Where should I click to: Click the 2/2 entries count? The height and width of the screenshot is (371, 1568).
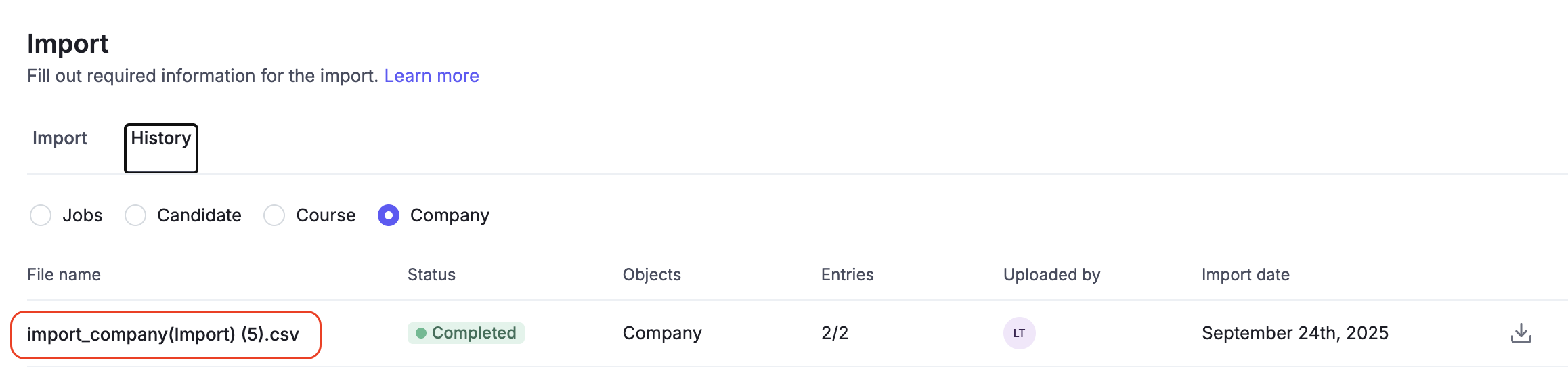click(x=834, y=333)
